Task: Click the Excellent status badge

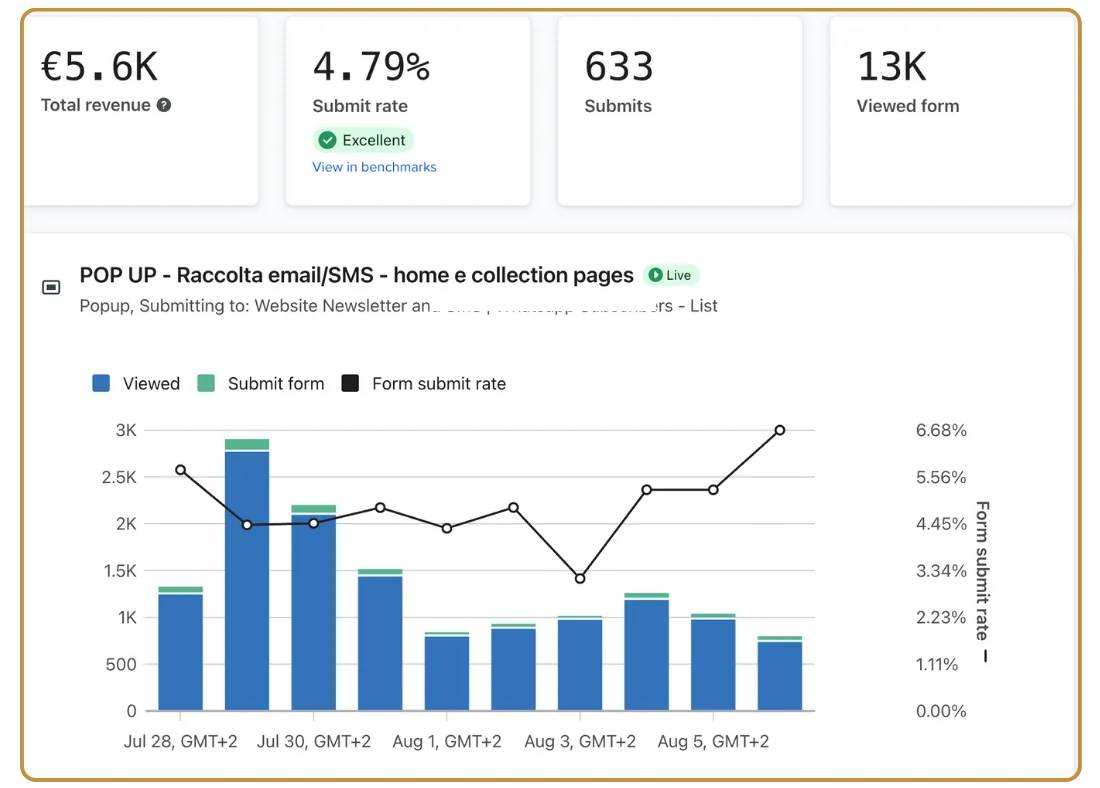Action: pyautogui.click(x=363, y=140)
